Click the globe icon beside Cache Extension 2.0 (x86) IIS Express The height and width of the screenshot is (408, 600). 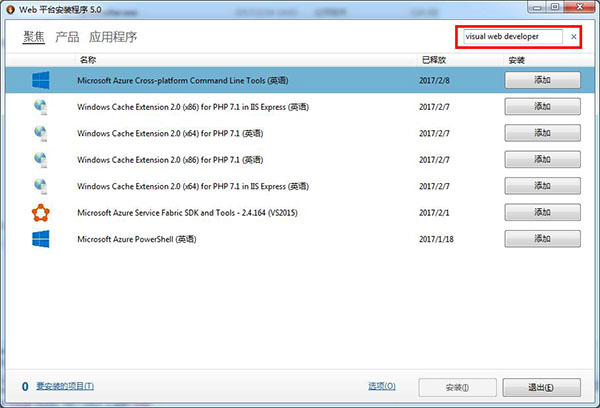pyautogui.click(x=41, y=107)
